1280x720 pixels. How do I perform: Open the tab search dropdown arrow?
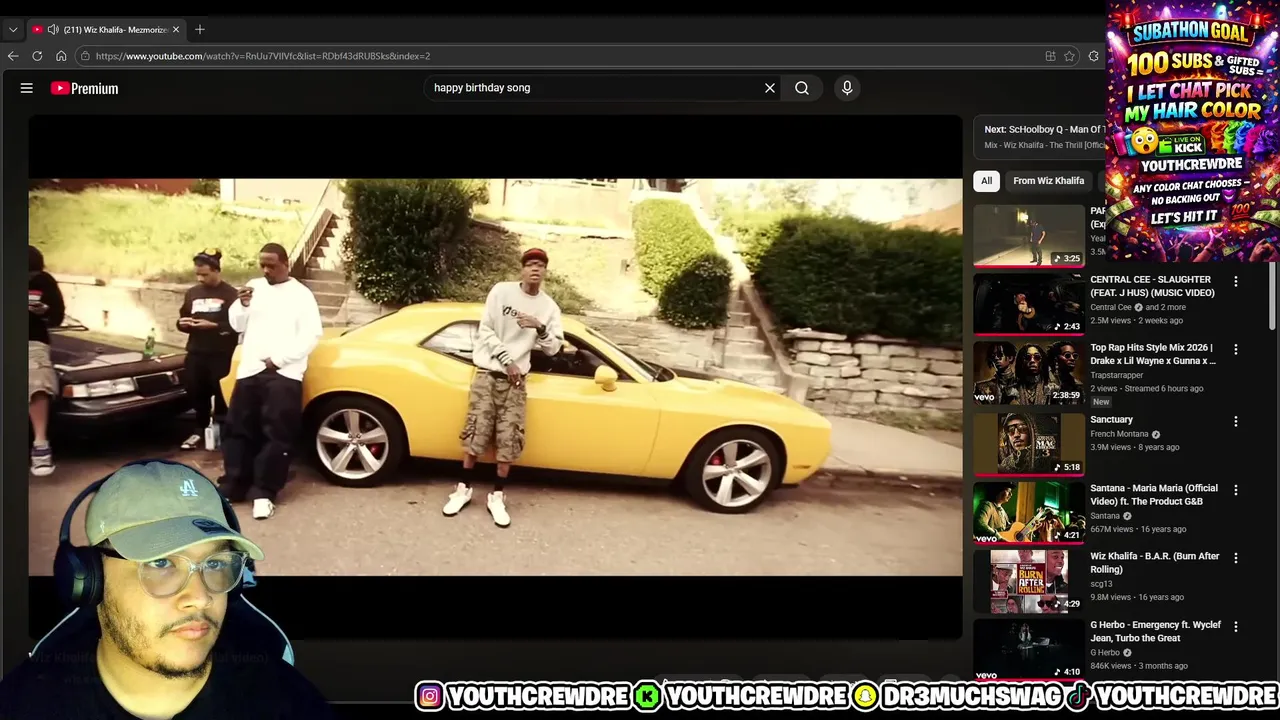13,29
